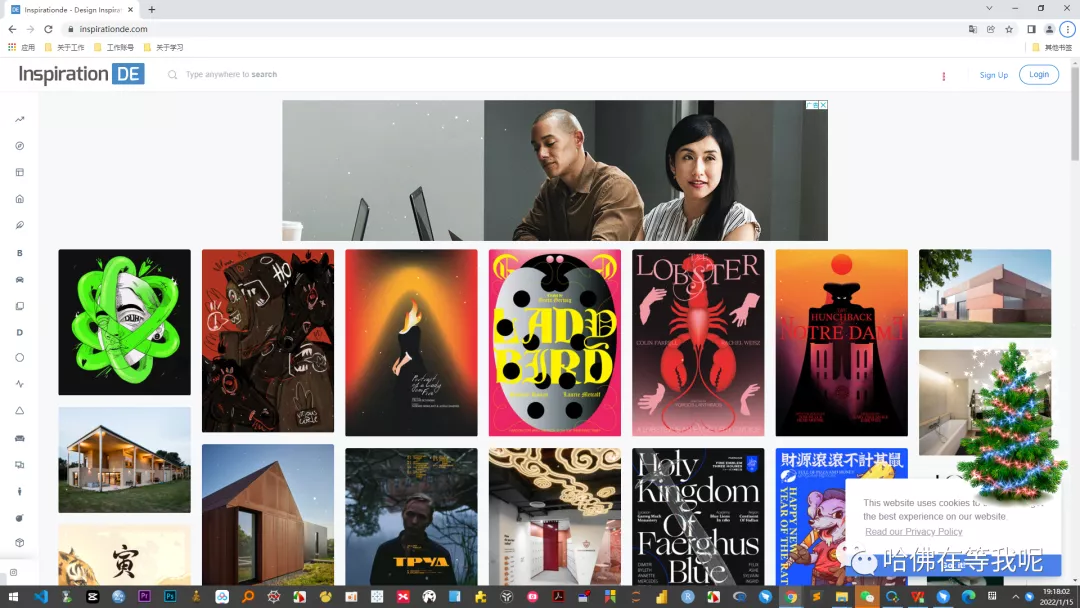Open the 其他书签 bookmarks folder
The width and height of the screenshot is (1080, 608).
tap(1052, 48)
